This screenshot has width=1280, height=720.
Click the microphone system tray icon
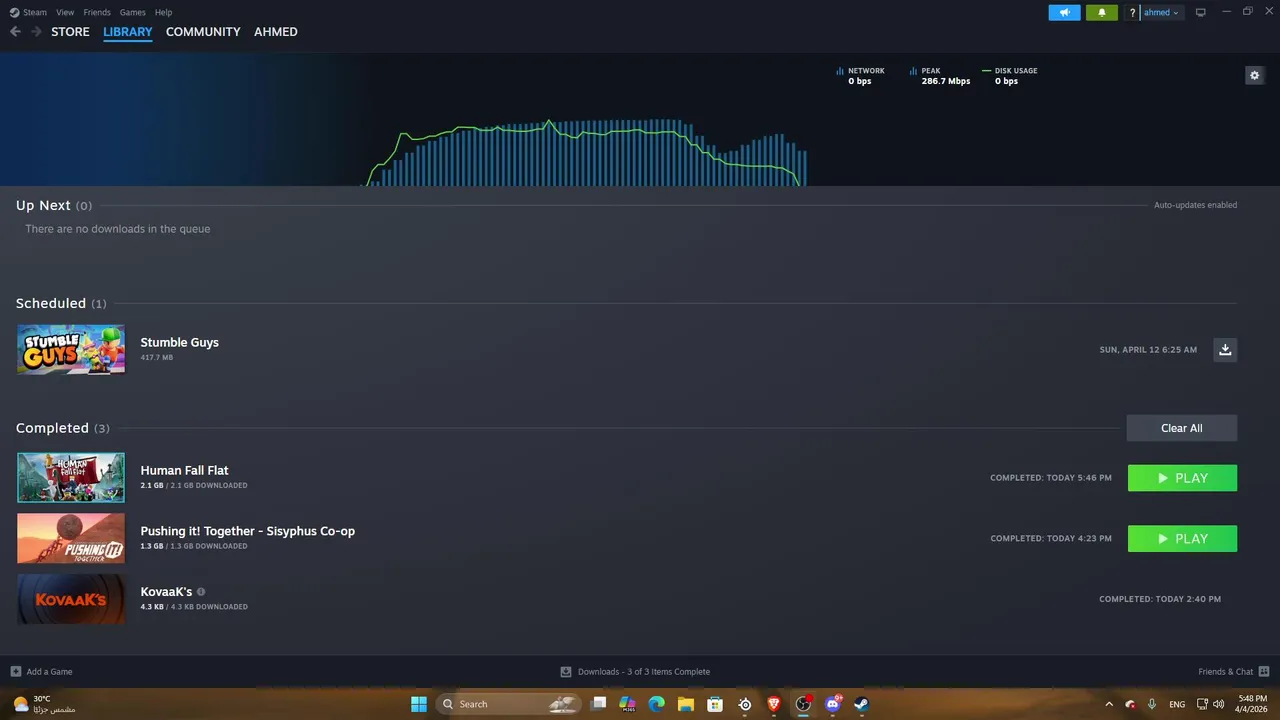1152,704
